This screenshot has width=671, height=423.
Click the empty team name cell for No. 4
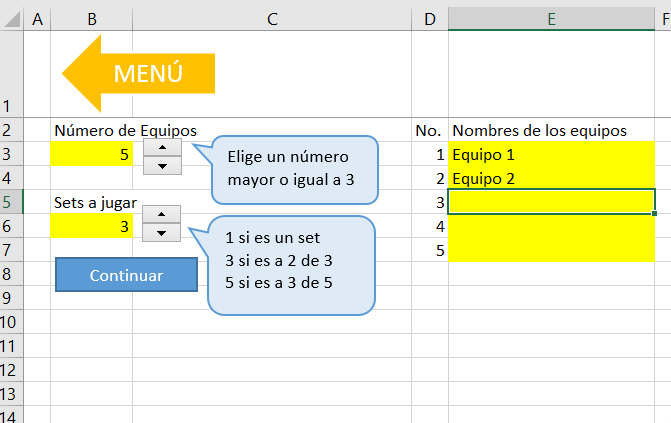pos(551,227)
